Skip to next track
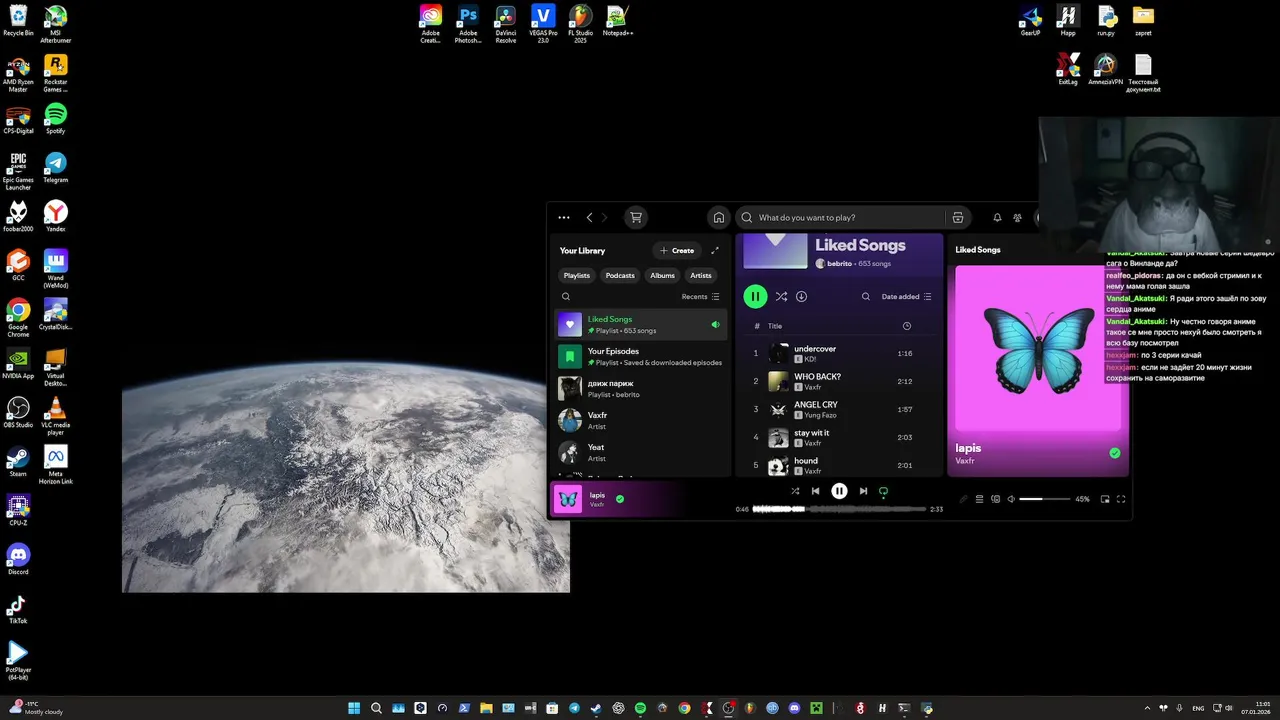This screenshot has width=1280, height=720. click(x=863, y=491)
